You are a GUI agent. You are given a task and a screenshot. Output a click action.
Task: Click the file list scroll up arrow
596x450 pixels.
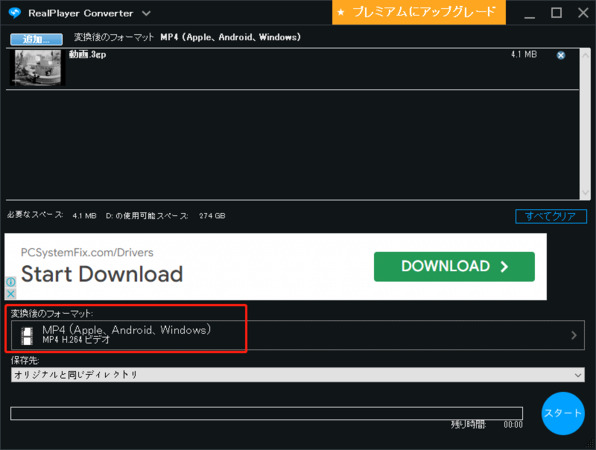(585, 55)
